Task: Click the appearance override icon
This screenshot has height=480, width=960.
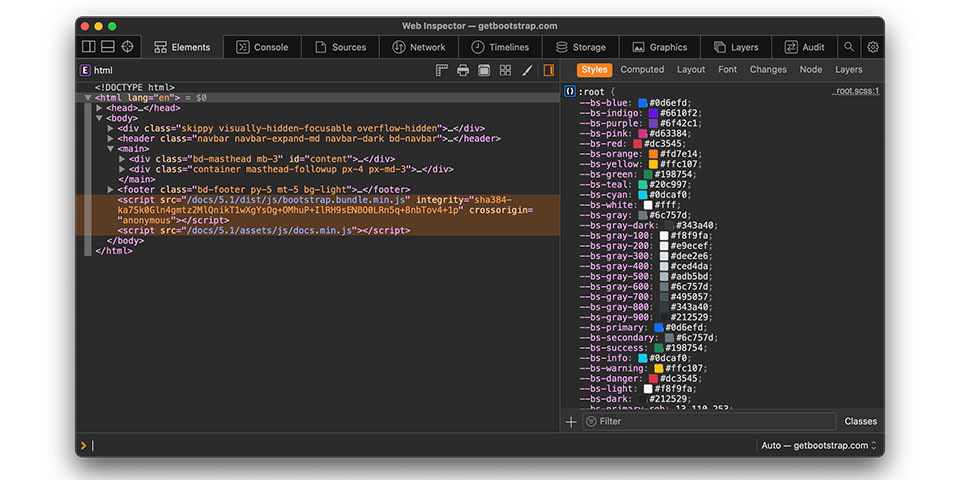Action: point(484,70)
